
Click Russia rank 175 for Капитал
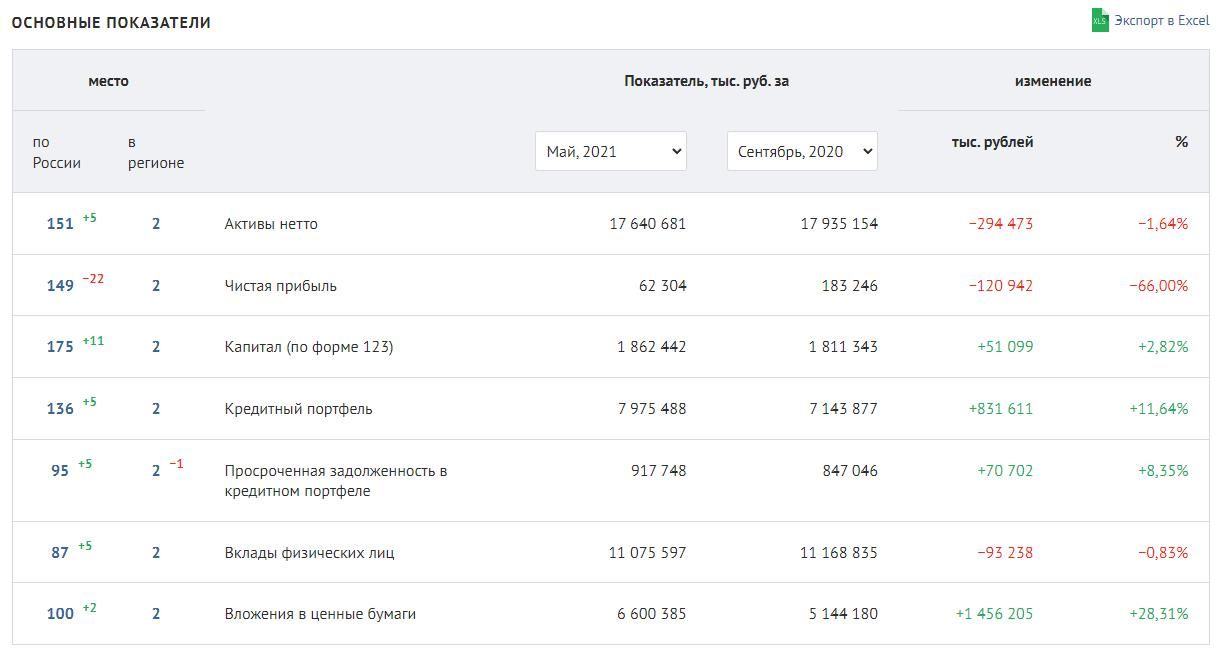coord(60,347)
